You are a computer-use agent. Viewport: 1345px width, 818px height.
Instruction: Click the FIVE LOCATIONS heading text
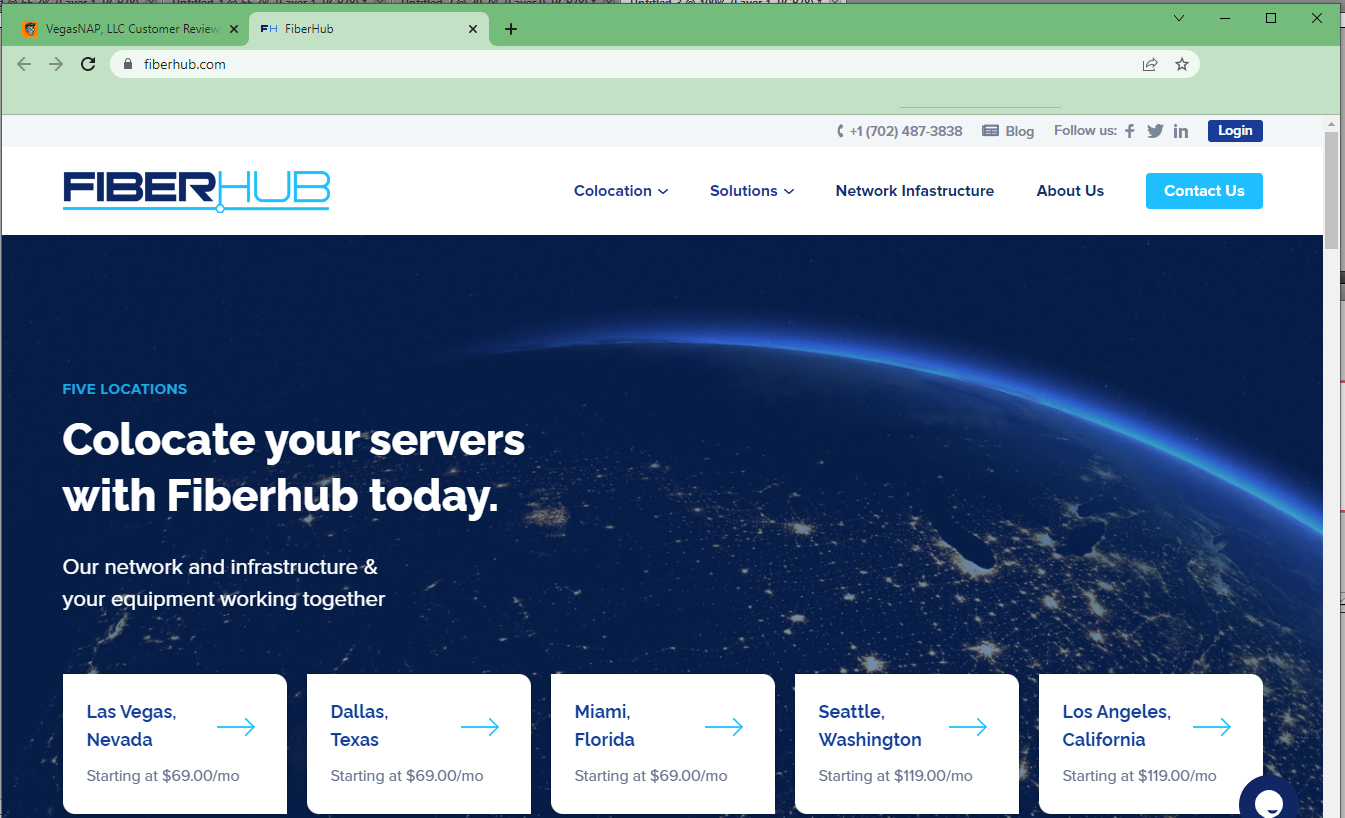[125, 389]
